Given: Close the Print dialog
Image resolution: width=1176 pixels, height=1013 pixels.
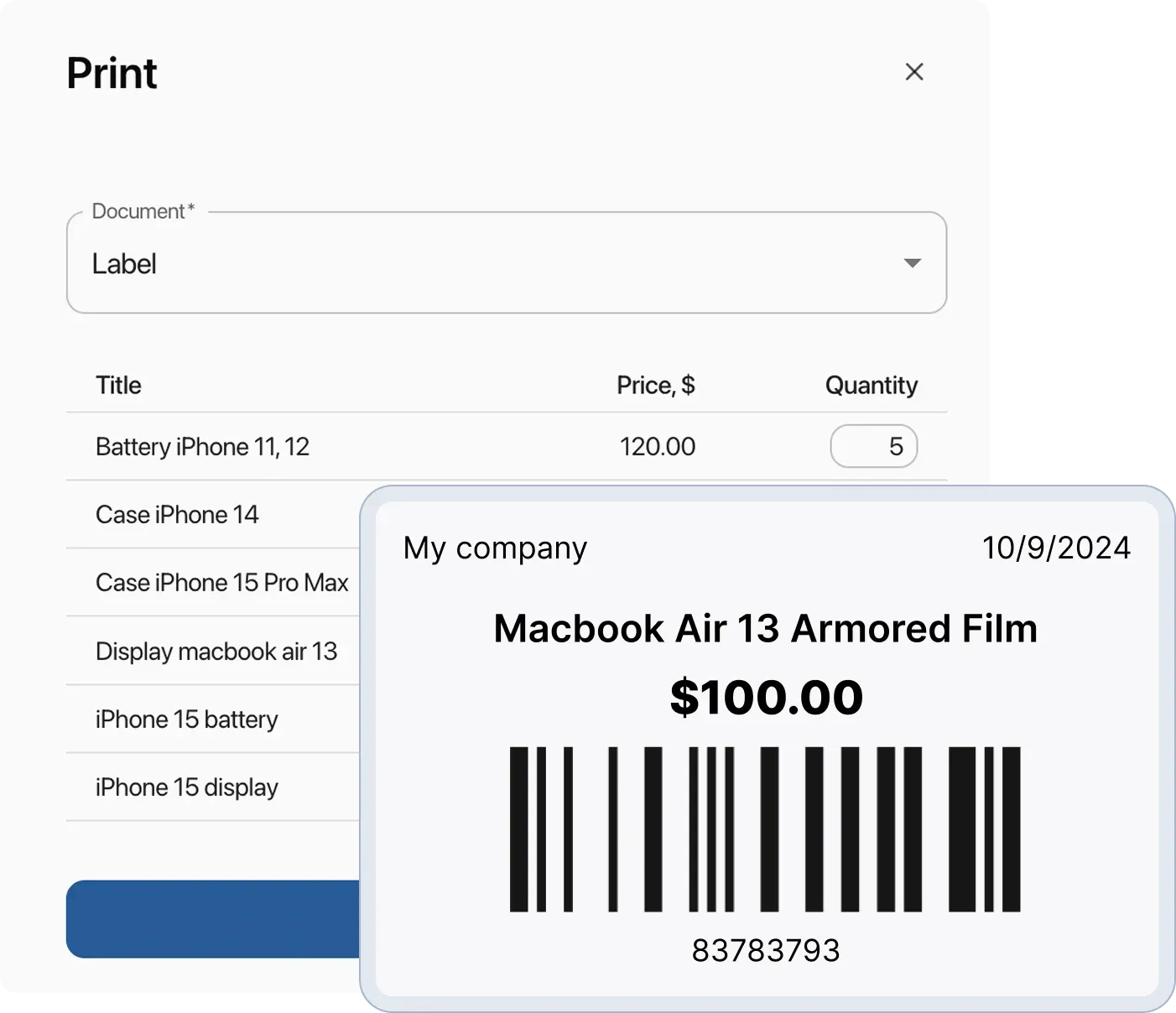Looking at the screenshot, I should coord(914,72).
